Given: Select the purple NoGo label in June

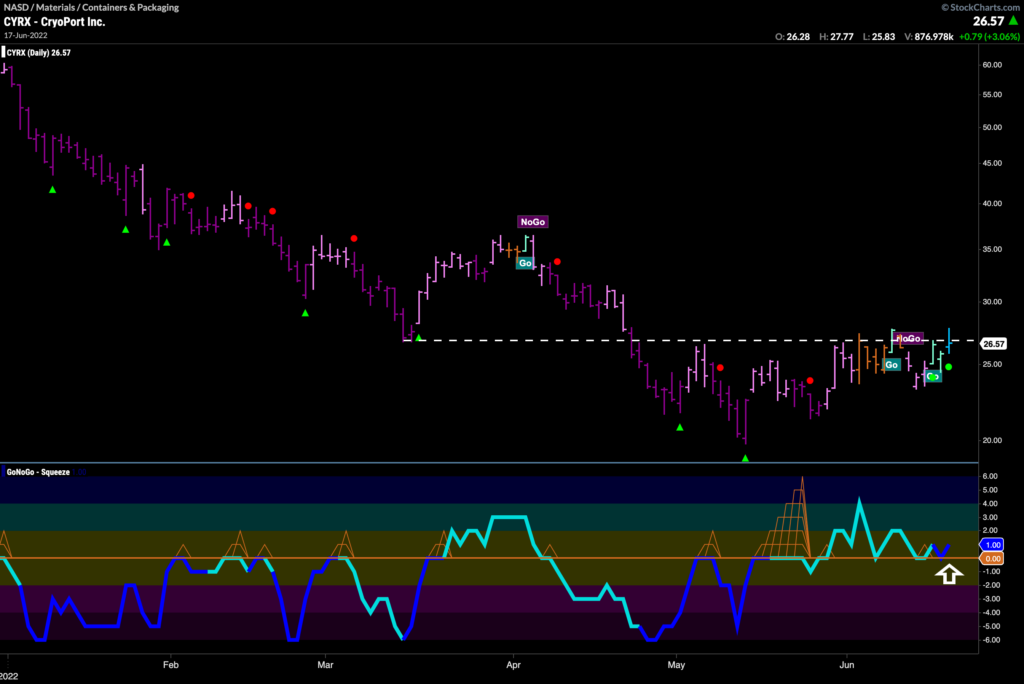Looking at the screenshot, I should (x=908, y=338).
